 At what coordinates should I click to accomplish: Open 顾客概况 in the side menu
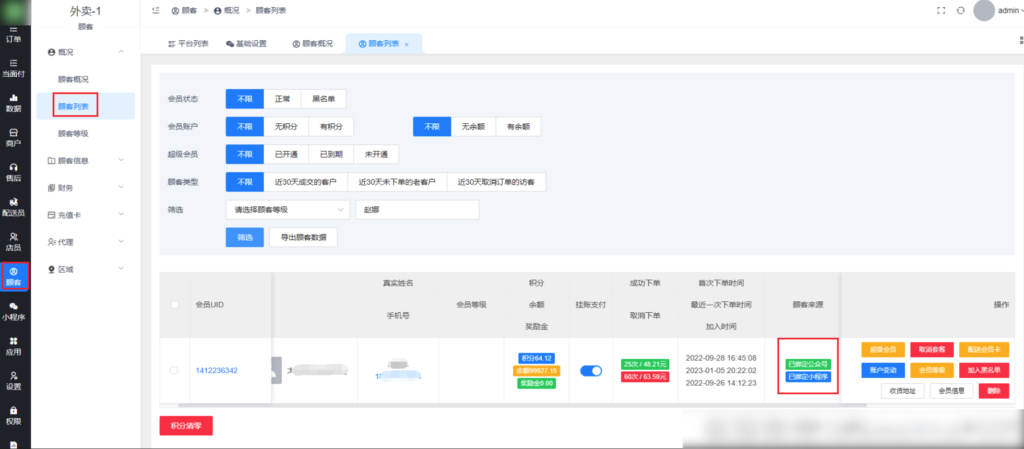tap(73, 79)
